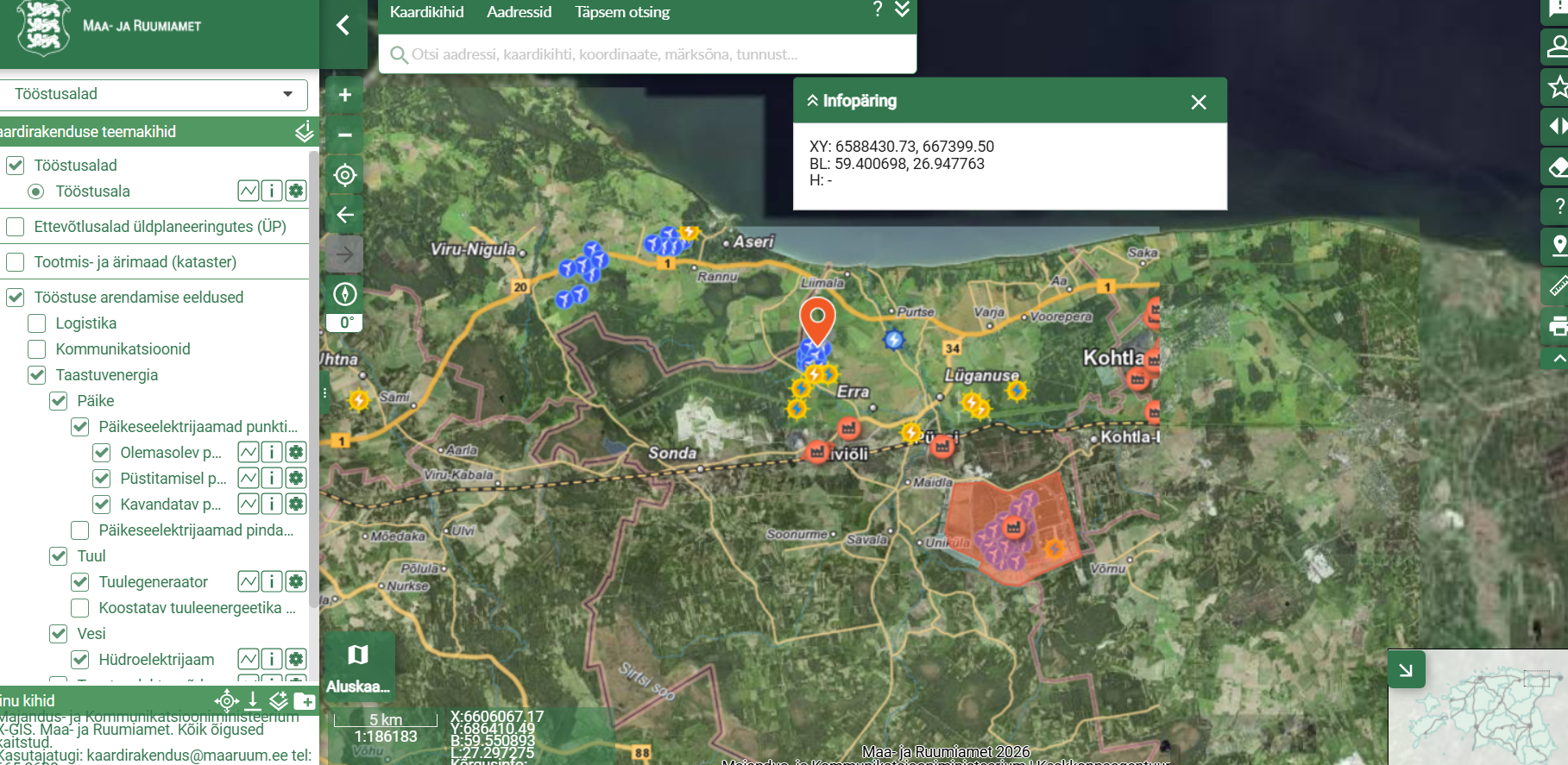Click the address search input field

pyautogui.click(x=647, y=54)
